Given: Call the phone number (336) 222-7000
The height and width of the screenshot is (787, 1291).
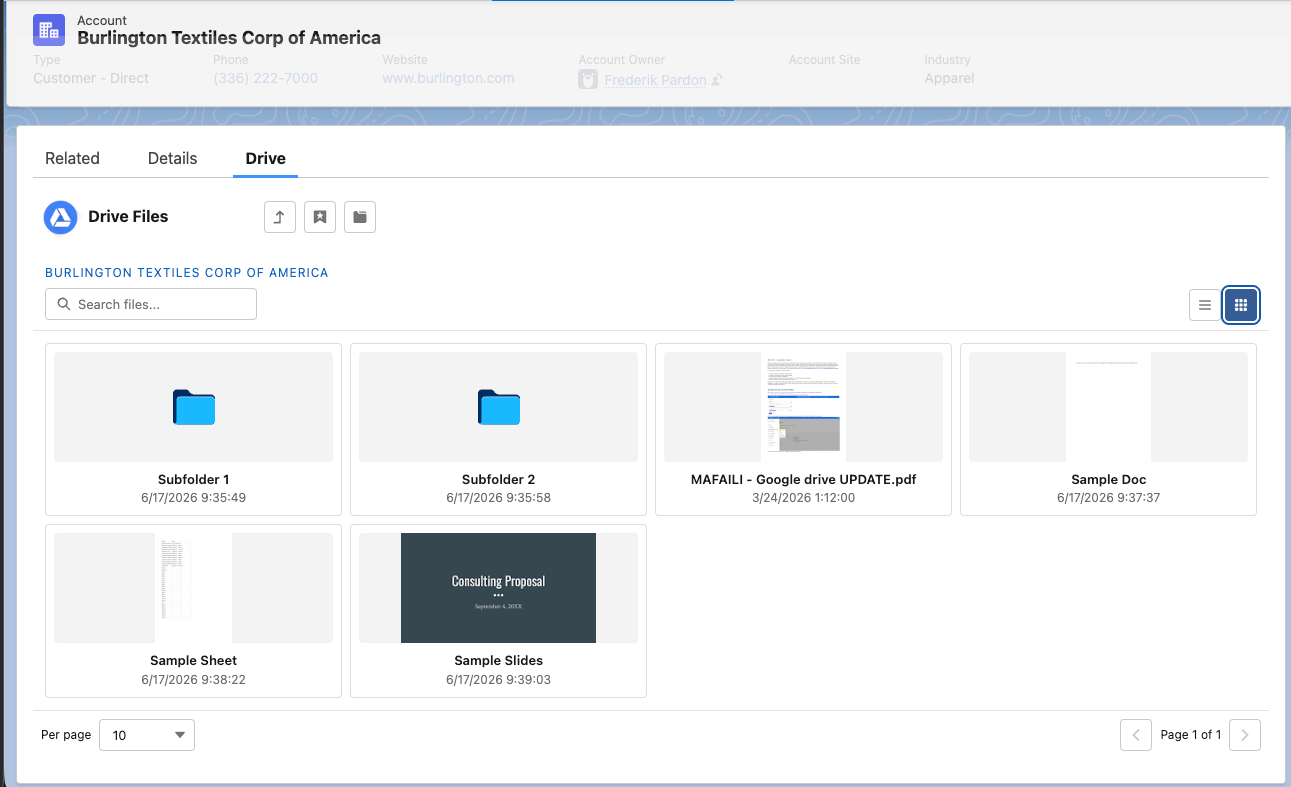Looking at the screenshot, I should coord(266,78).
